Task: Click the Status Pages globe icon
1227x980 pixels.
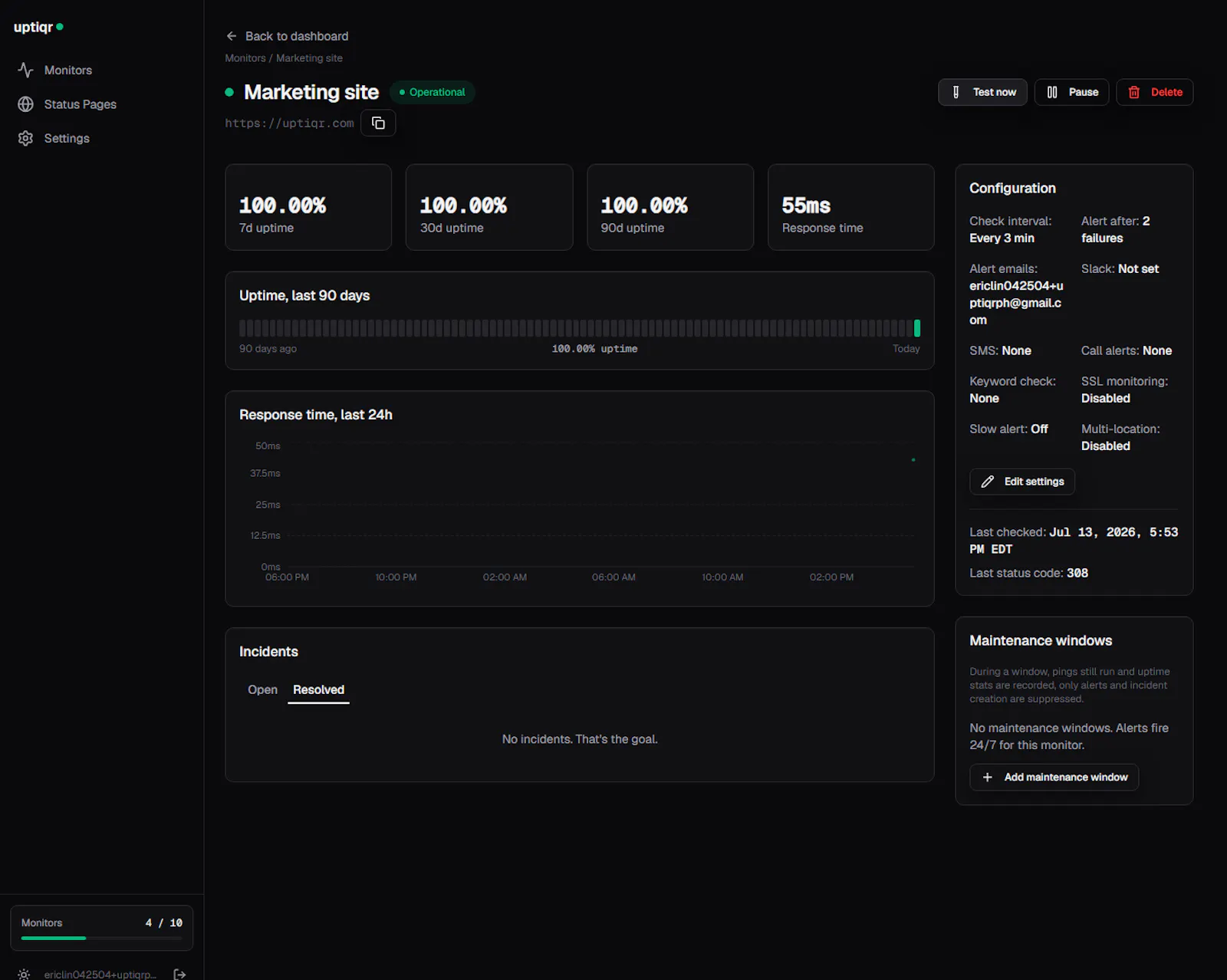Action: tap(25, 104)
